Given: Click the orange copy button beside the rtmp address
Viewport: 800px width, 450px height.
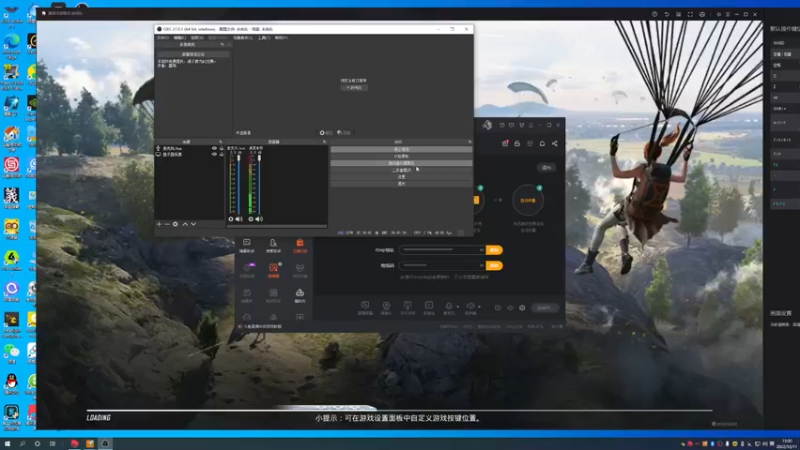Looking at the screenshot, I should click(x=494, y=250).
